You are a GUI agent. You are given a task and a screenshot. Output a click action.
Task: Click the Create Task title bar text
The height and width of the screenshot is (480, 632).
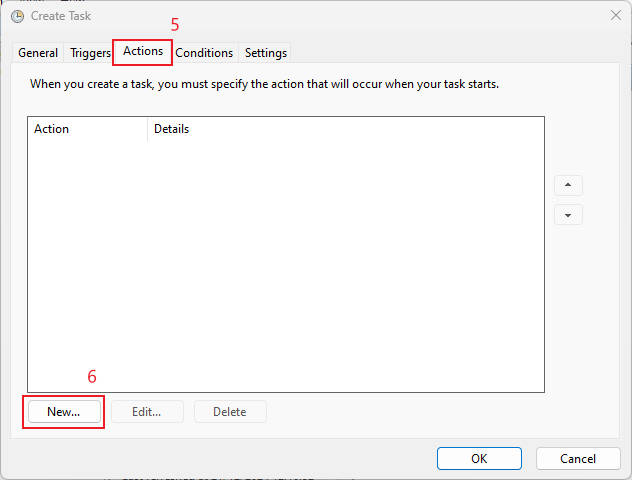coord(62,16)
